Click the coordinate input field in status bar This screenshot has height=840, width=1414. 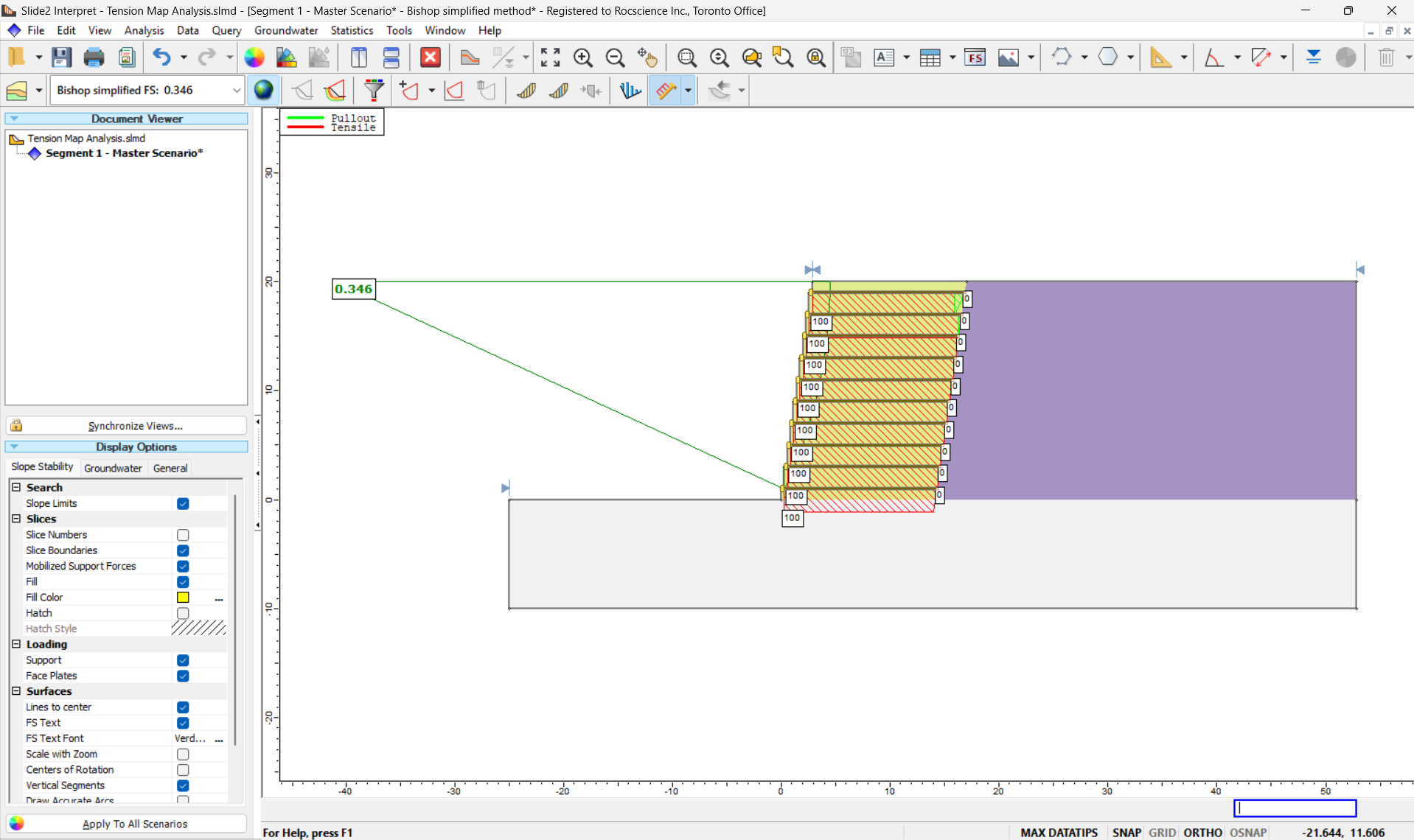1295,808
